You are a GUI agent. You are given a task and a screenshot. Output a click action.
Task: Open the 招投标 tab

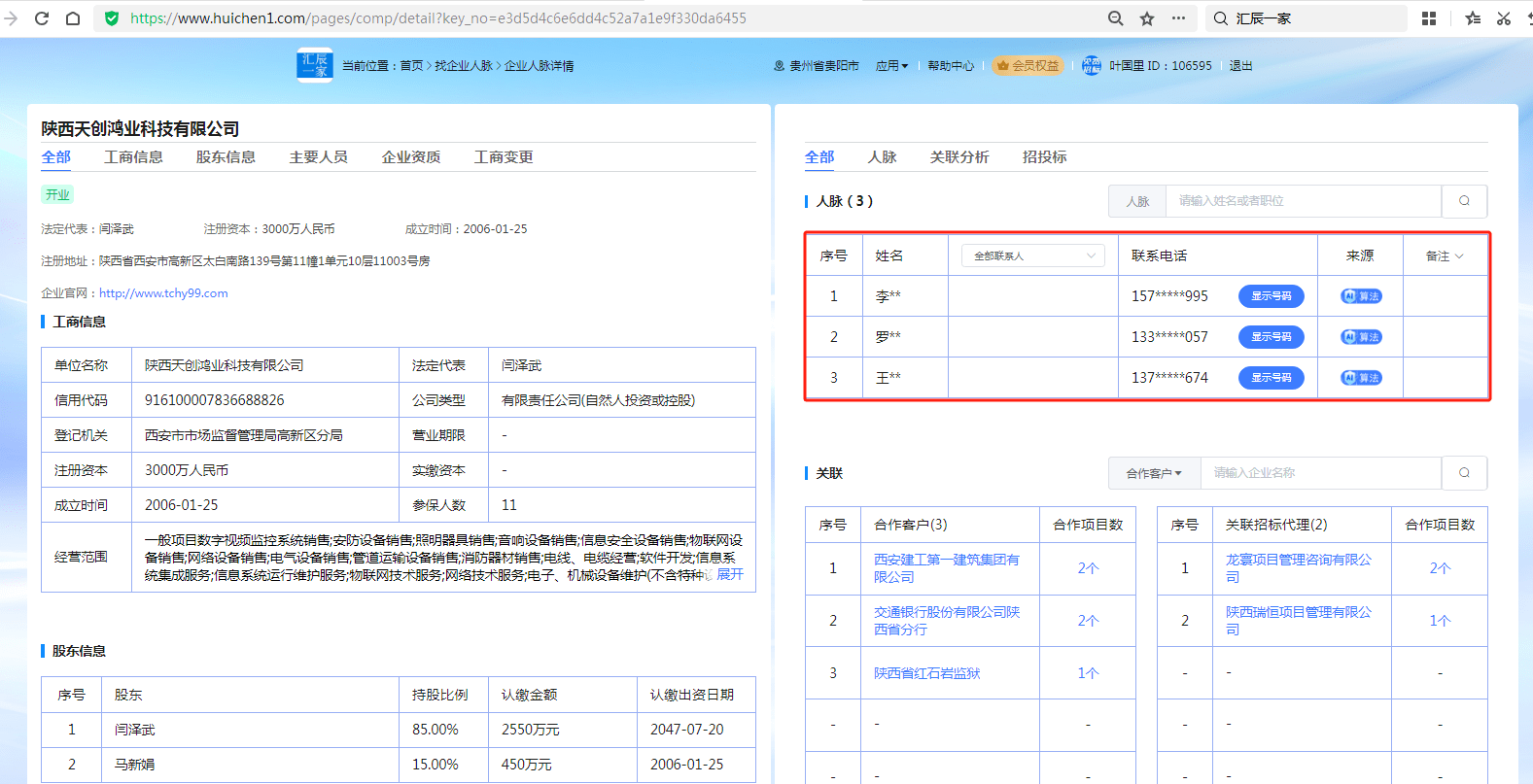[1044, 156]
